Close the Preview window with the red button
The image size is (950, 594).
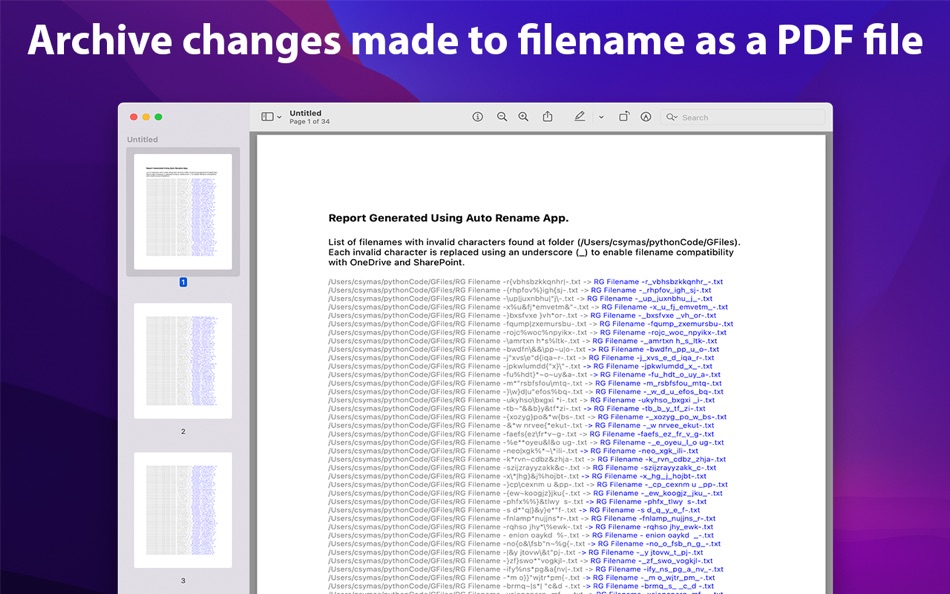134,117
